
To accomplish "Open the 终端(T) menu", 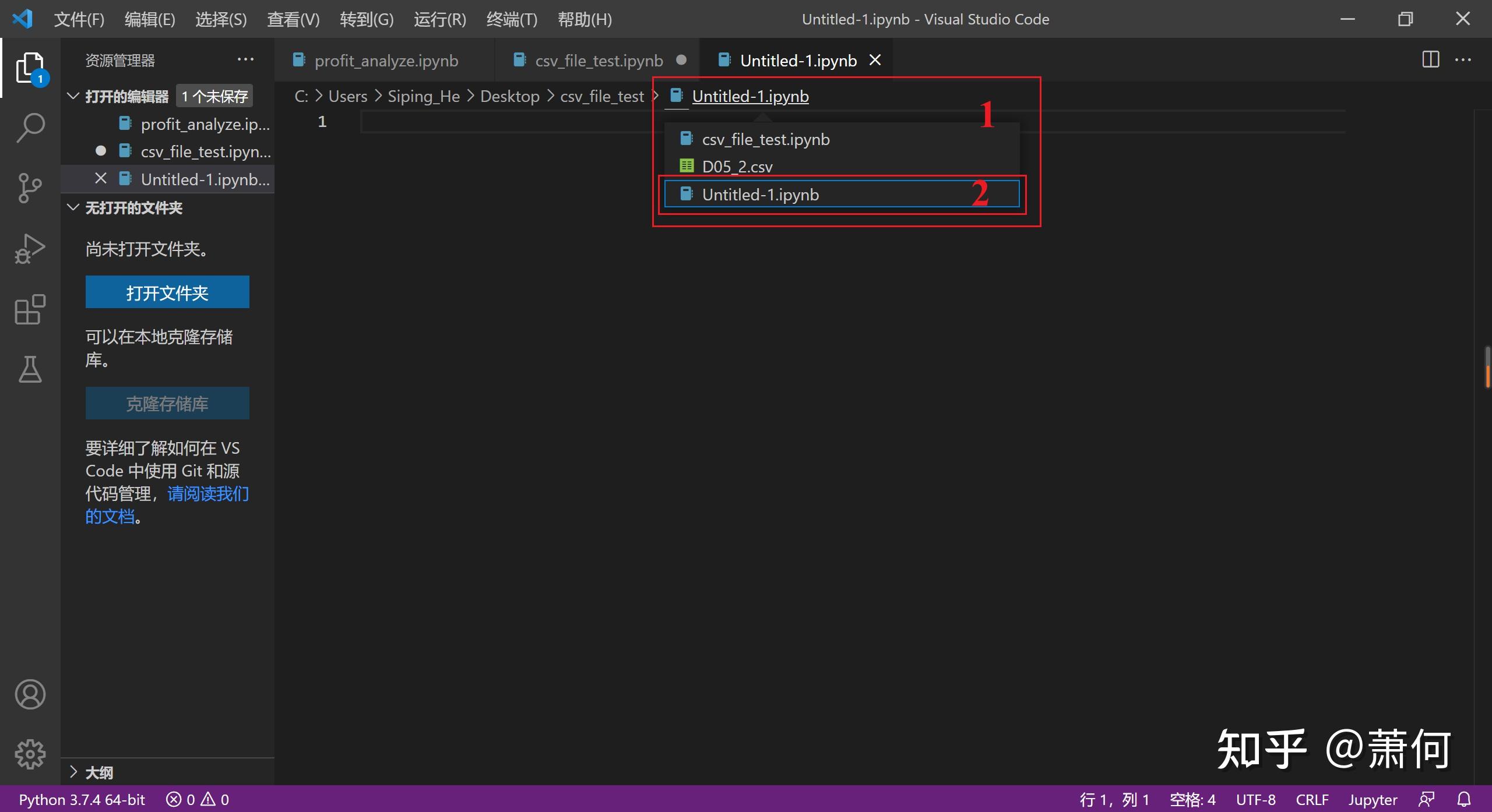I will click(511, 19).
